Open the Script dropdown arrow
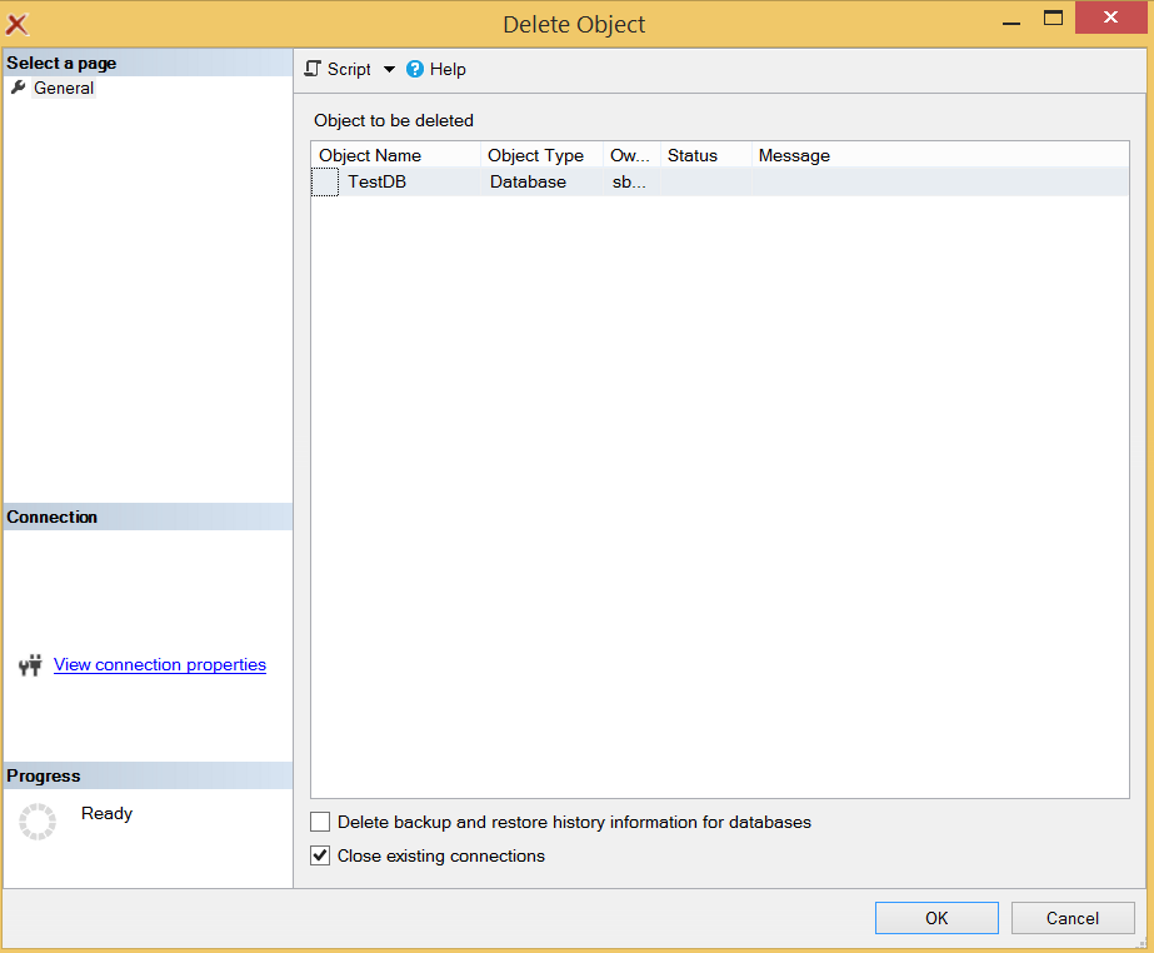This screenshot has height=953, width=1154. click(x=389, y=69)
